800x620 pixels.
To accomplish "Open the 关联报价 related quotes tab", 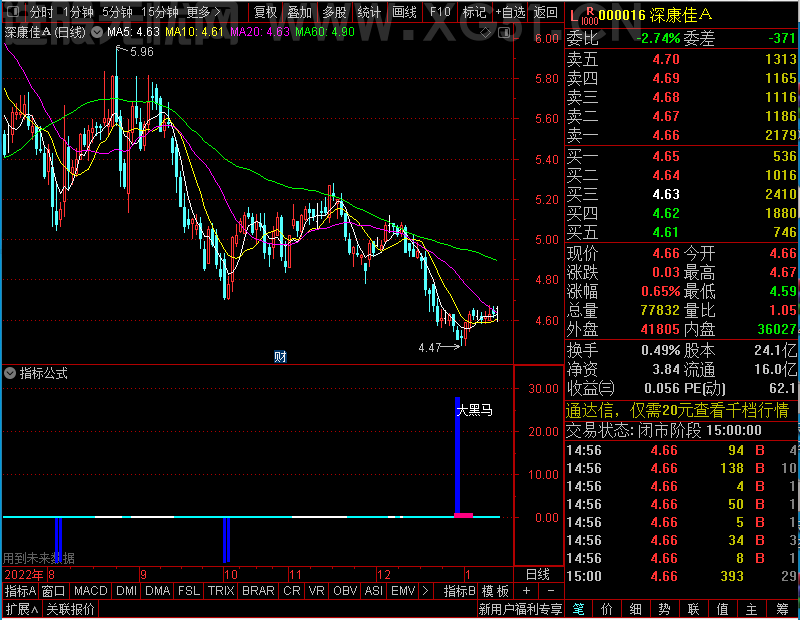I will tap(70, 609).
